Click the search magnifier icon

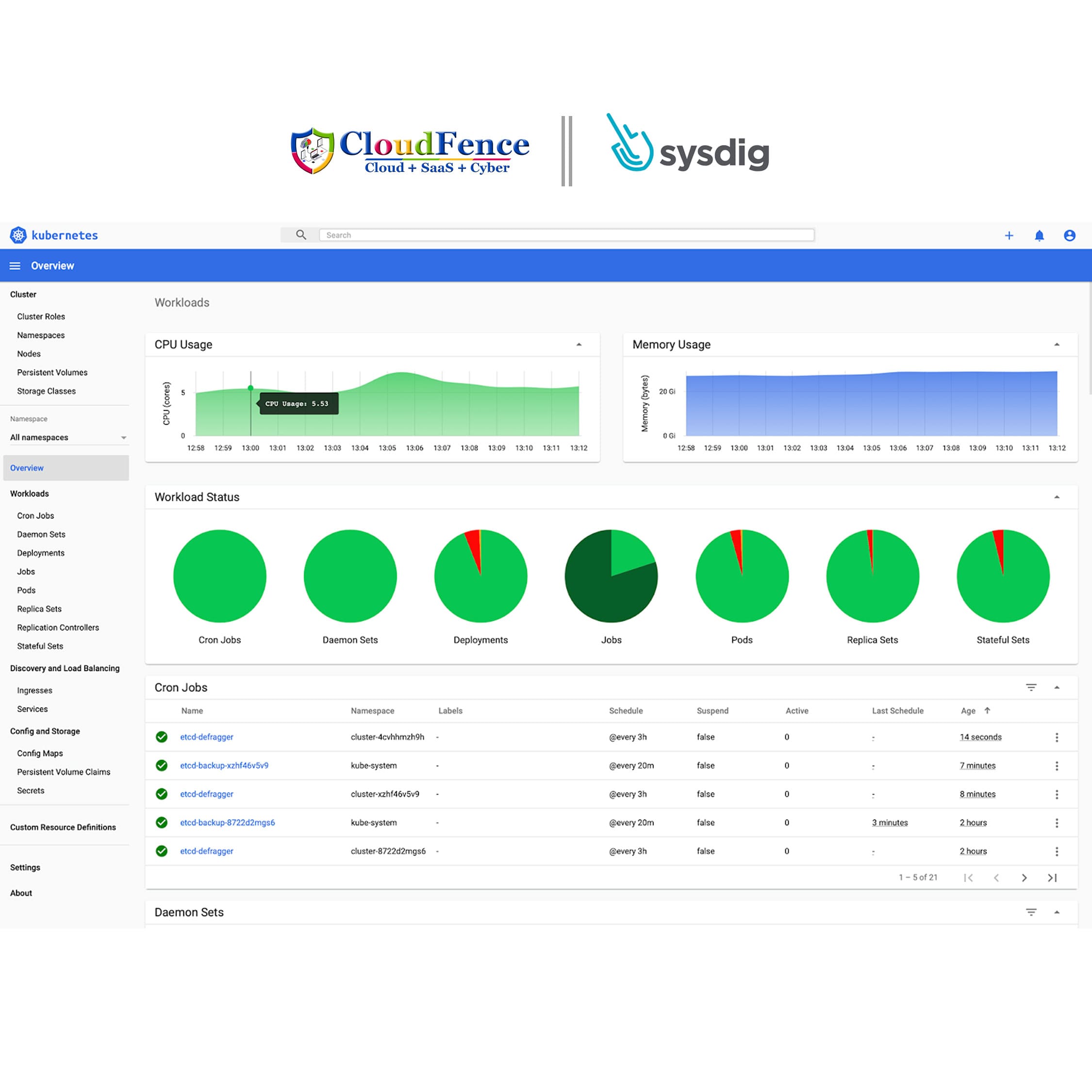301,235
